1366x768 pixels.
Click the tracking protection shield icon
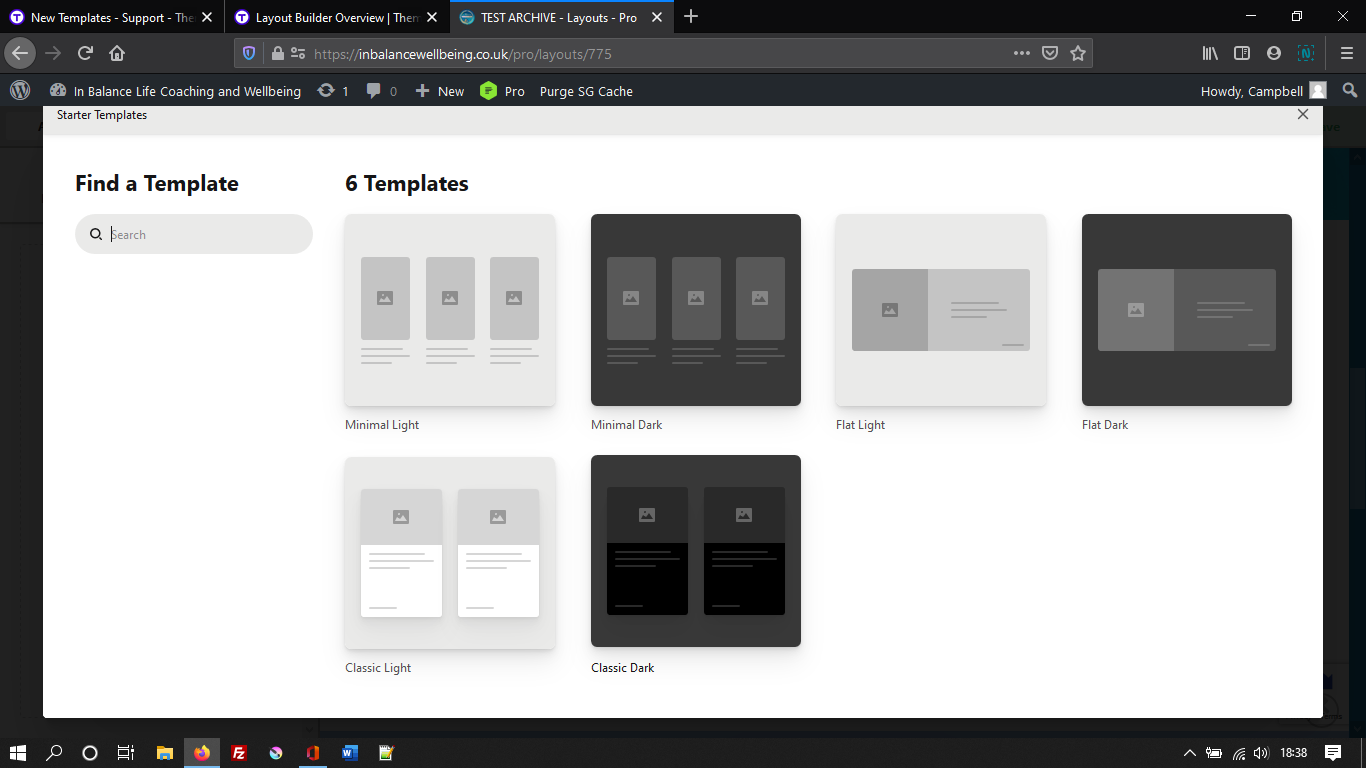pos(249,53)
